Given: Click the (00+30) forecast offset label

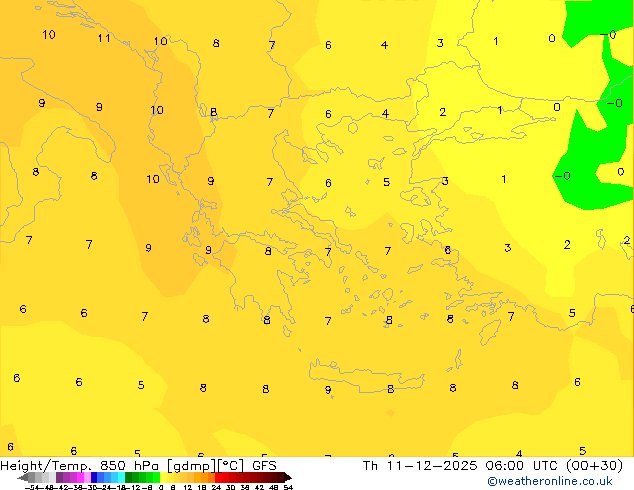Looking at the screenshot, I should pos(594,466).
